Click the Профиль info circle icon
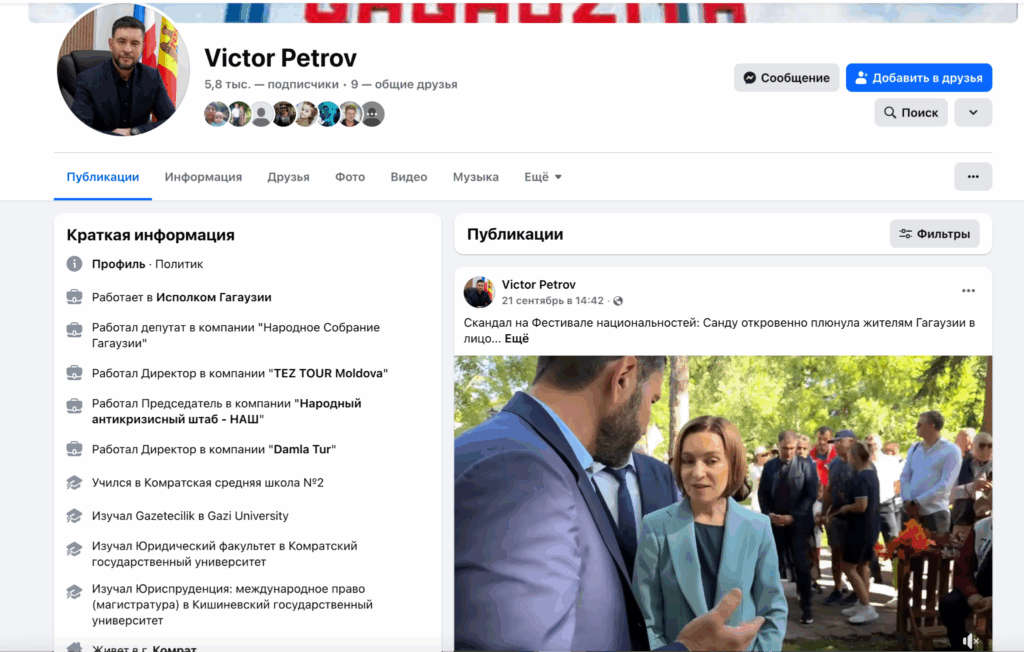 click(x=74, y=264)
